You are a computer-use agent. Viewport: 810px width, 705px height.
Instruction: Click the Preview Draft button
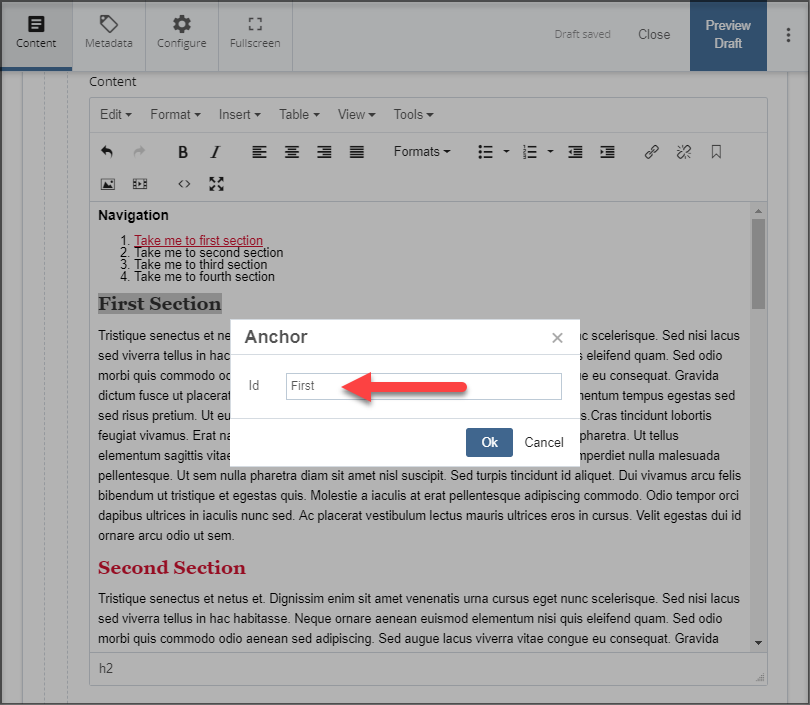tap(728, 35)
